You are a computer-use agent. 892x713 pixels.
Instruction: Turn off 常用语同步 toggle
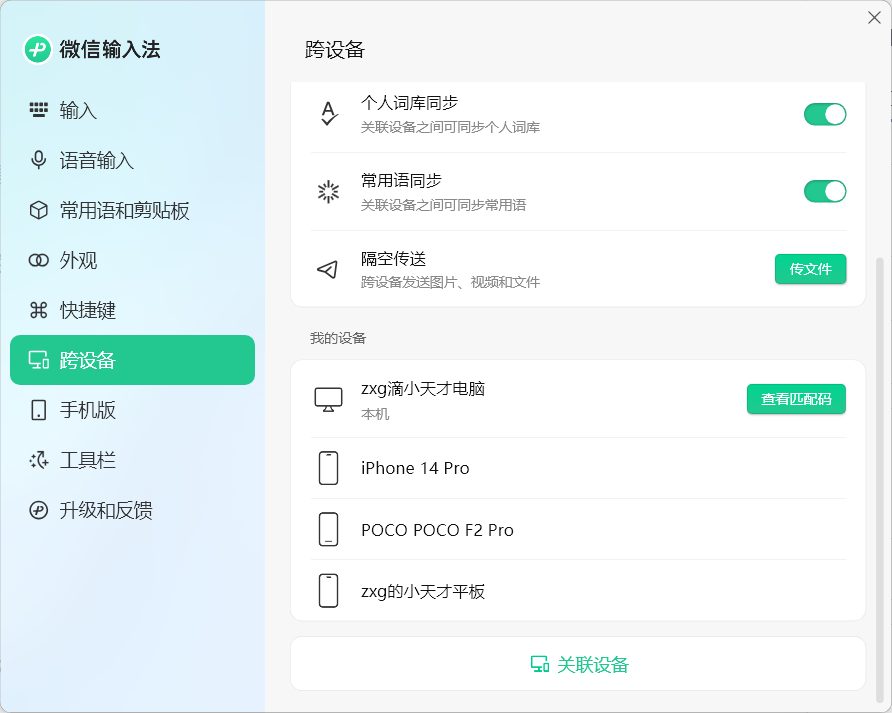pyautogui.click(x=825, y=191)
